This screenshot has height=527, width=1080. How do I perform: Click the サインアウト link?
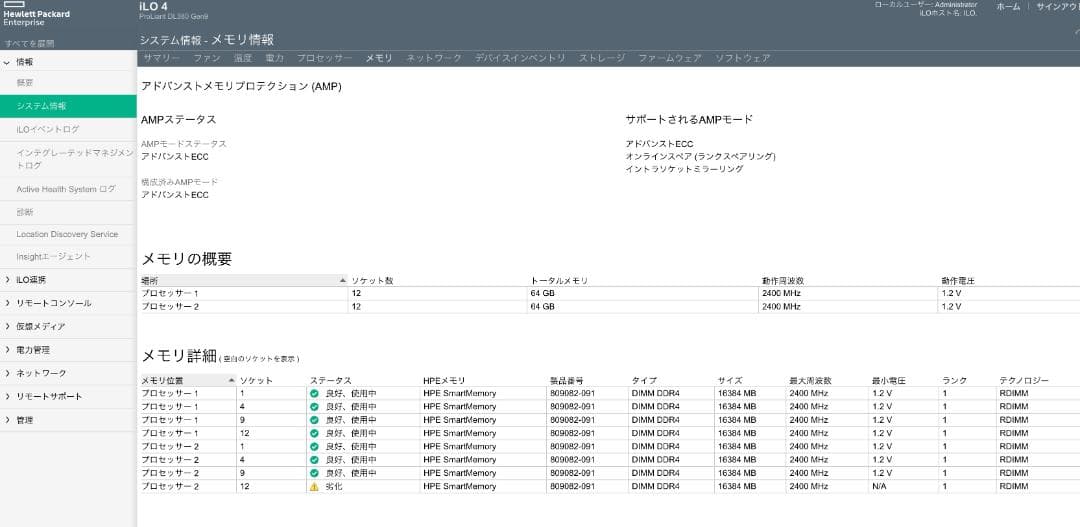(1058, 6)
